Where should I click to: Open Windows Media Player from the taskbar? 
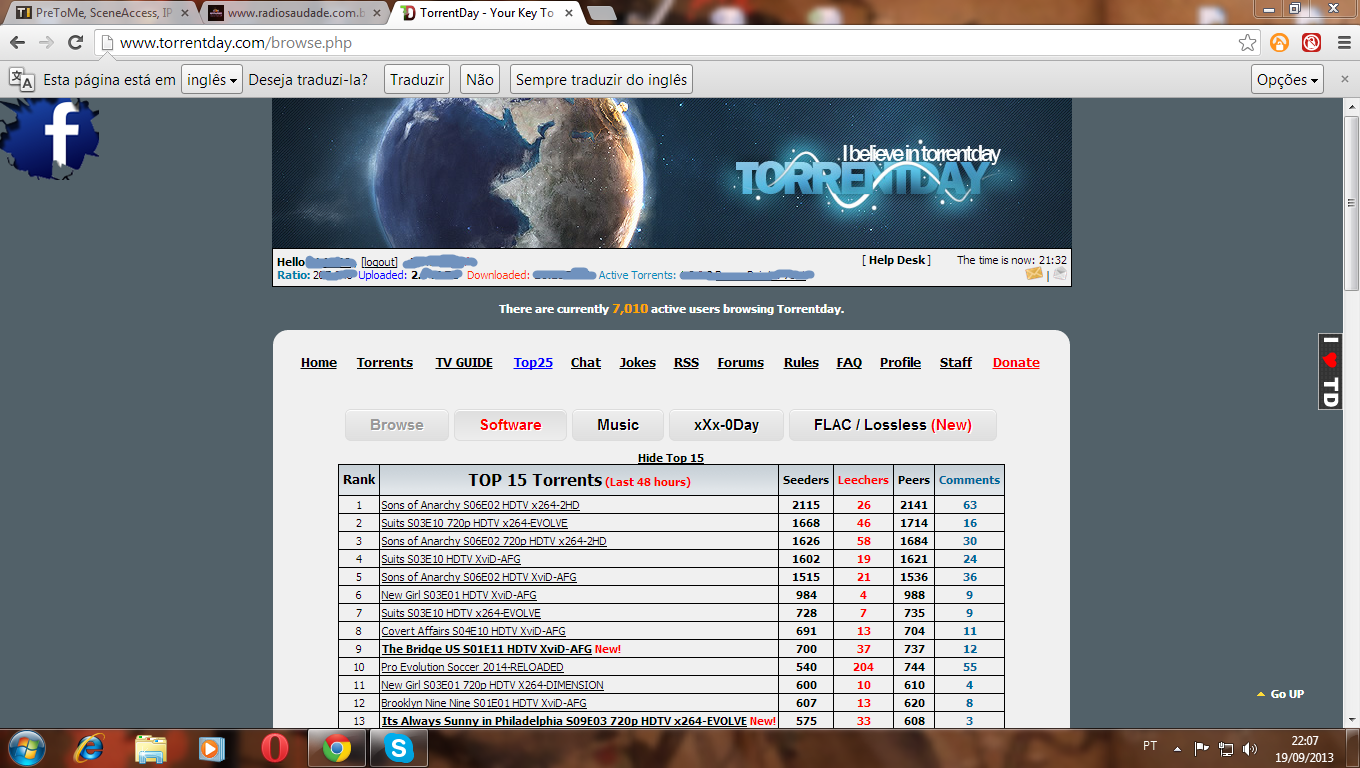[x=211, y=748]
